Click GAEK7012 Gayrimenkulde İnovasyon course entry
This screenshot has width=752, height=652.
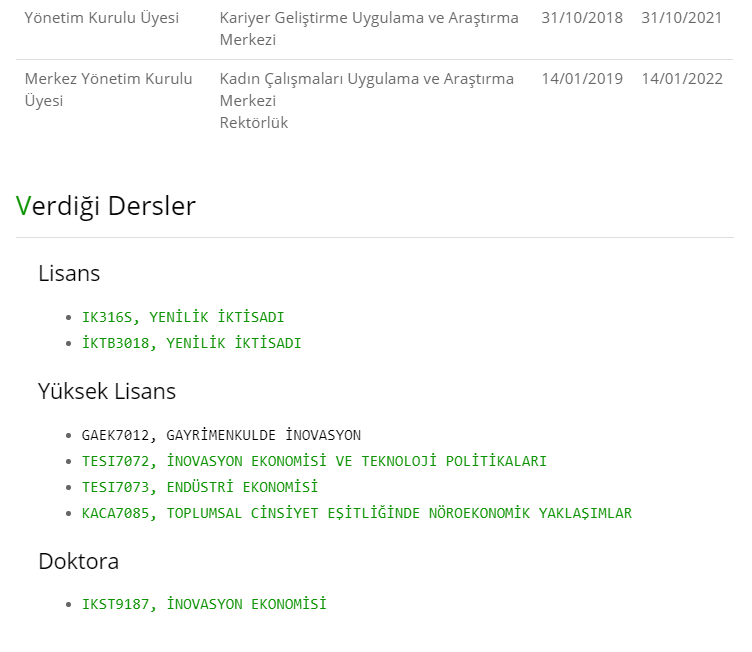pyautogui.click(x=221, y=435)
